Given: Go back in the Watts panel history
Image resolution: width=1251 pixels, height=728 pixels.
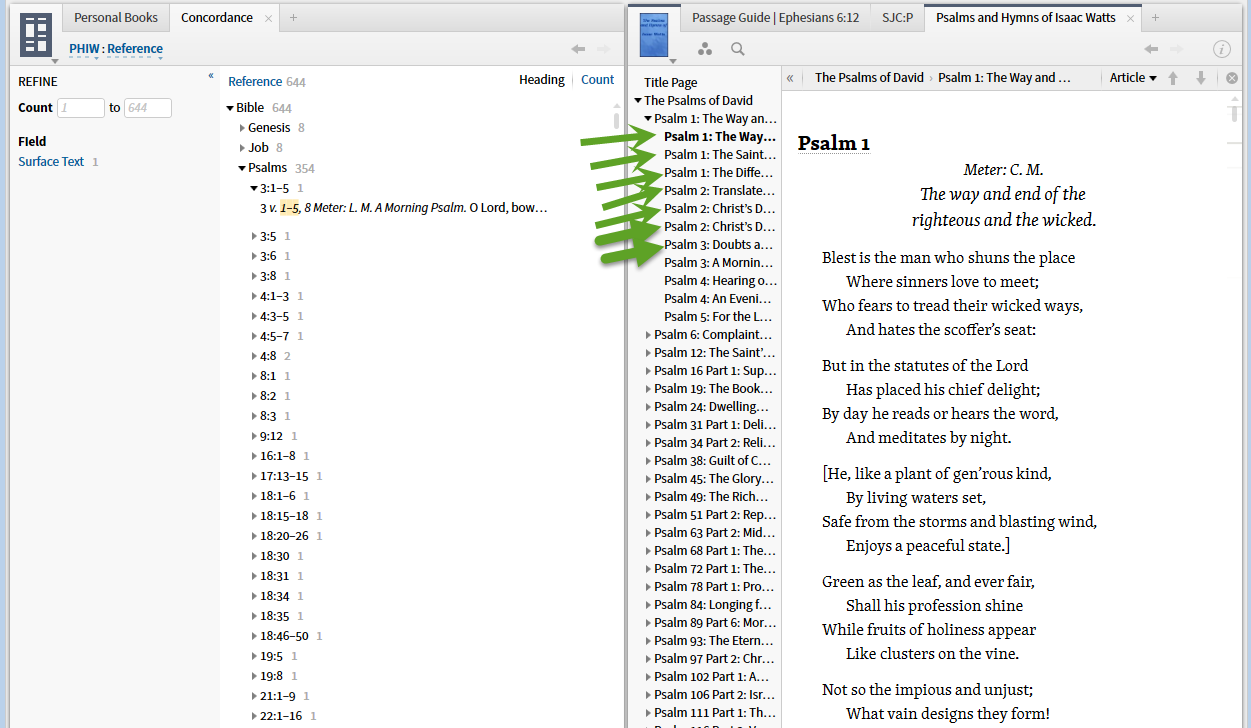Looking at the screenshot, I should pos(1151,49).
